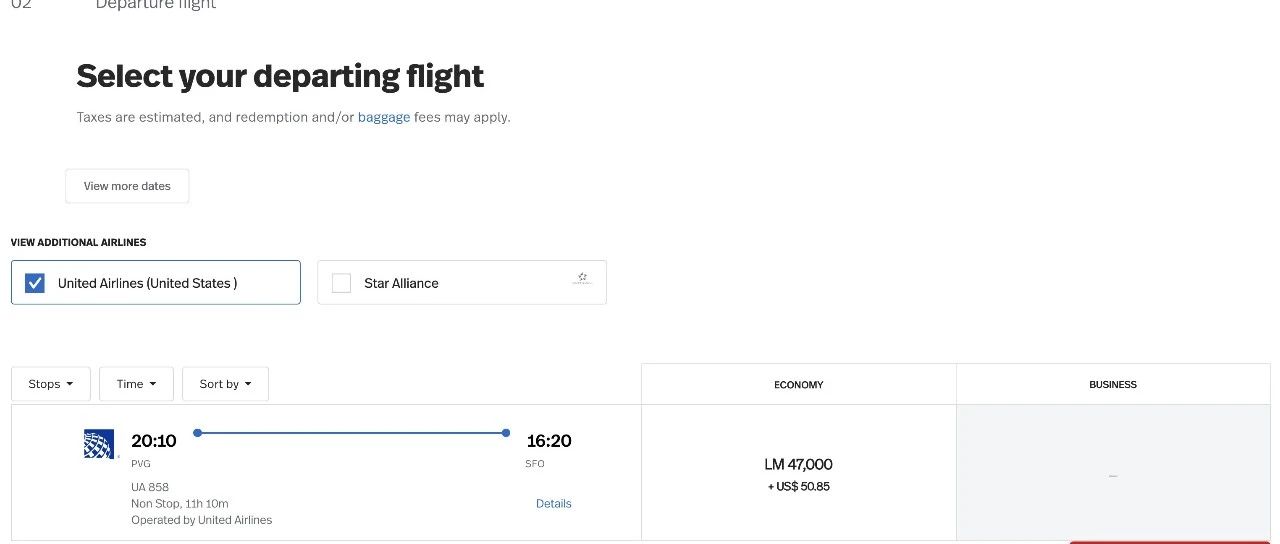The image size is (1280, 544).
Task: Follow the baggage fees link
Action: coord(384,117)
